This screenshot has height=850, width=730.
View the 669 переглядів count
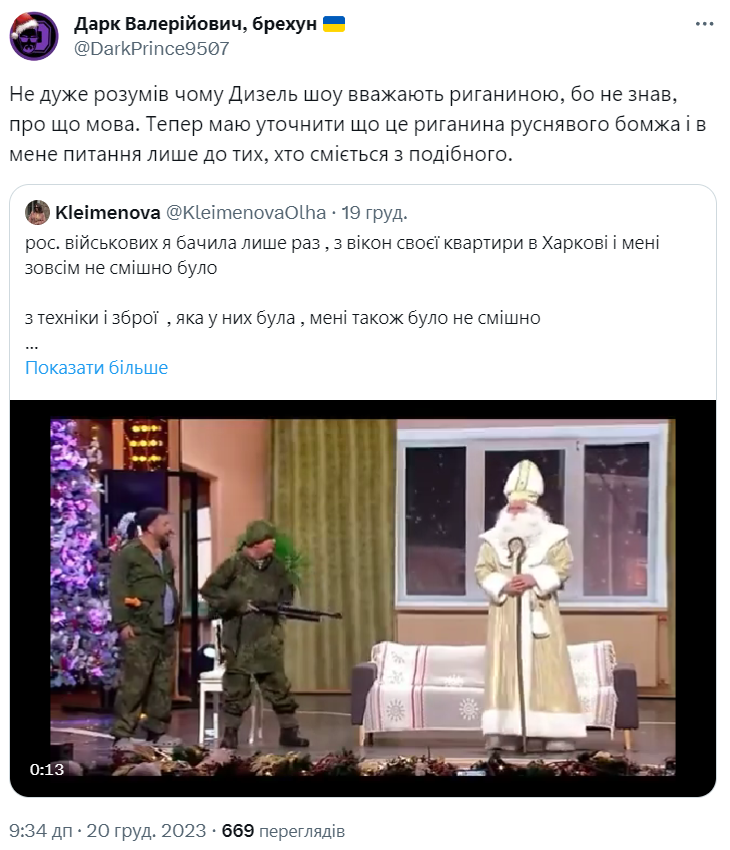click(x=283, y=830)
